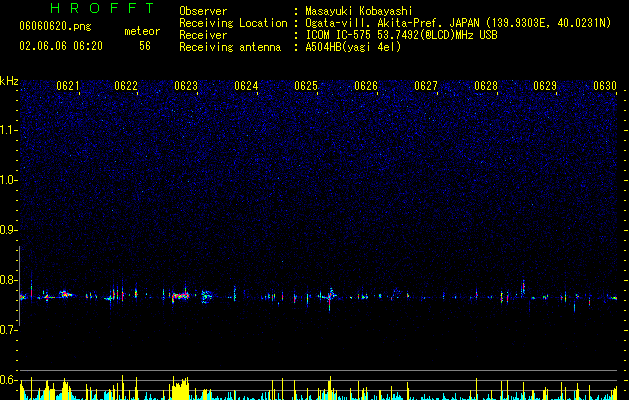
Task: Click the 0.8 kHz axis label
Action: [9, 280]
